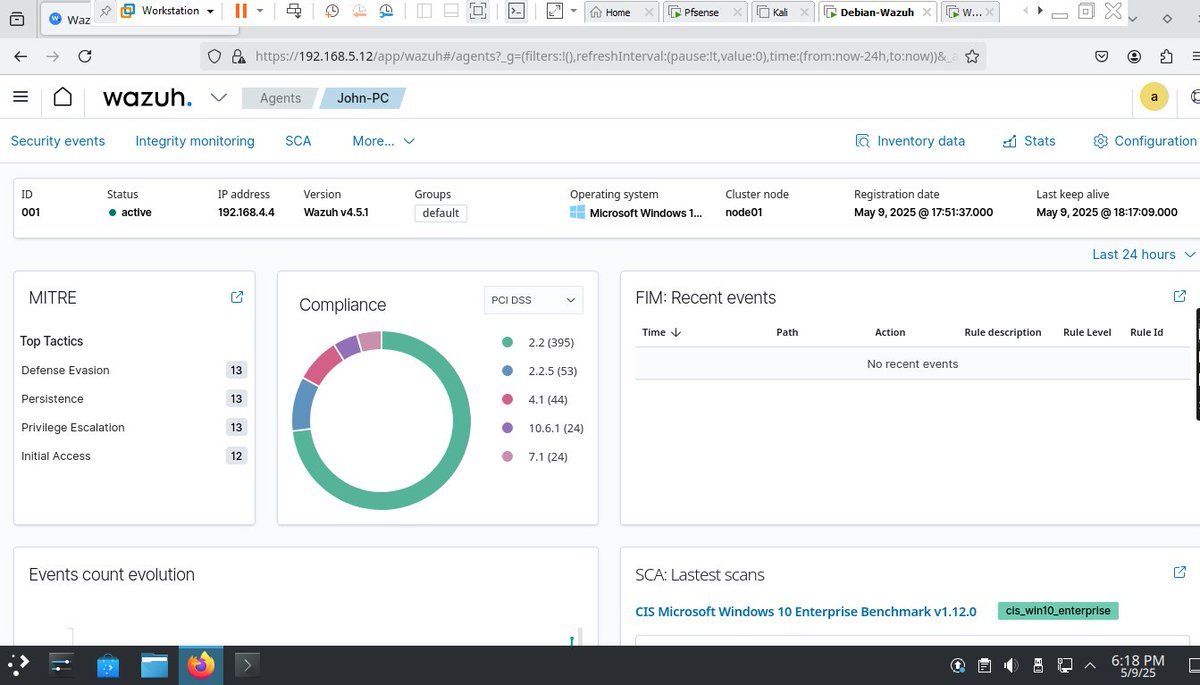The width and height of the screenshot is (1200, 685).
Task: Open the KDE application launcher
Action: click(x=18, y=664)
